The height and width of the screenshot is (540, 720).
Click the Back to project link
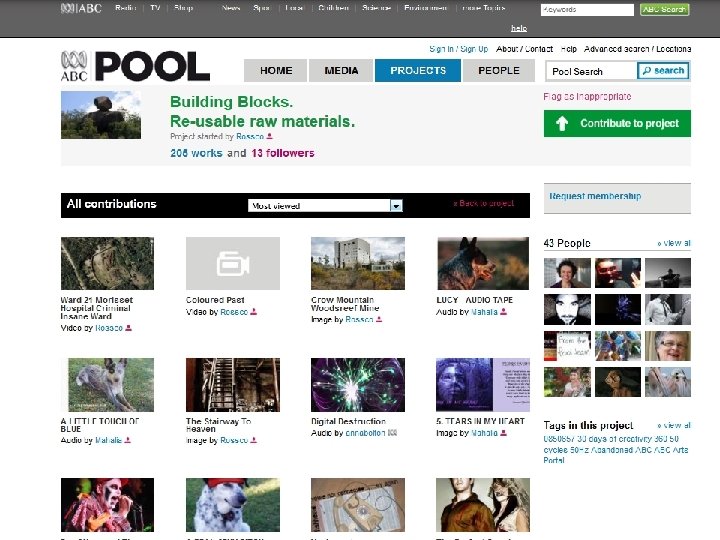484,203
